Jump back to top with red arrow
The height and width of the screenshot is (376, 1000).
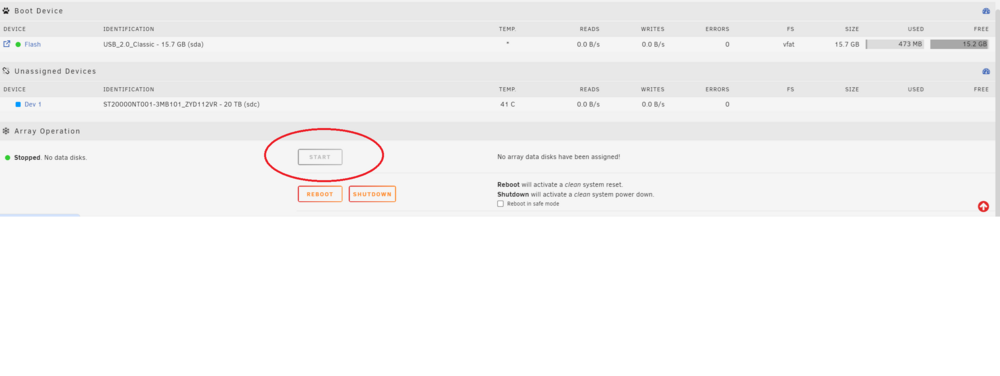pyautogui.click(x=983, y=206)
